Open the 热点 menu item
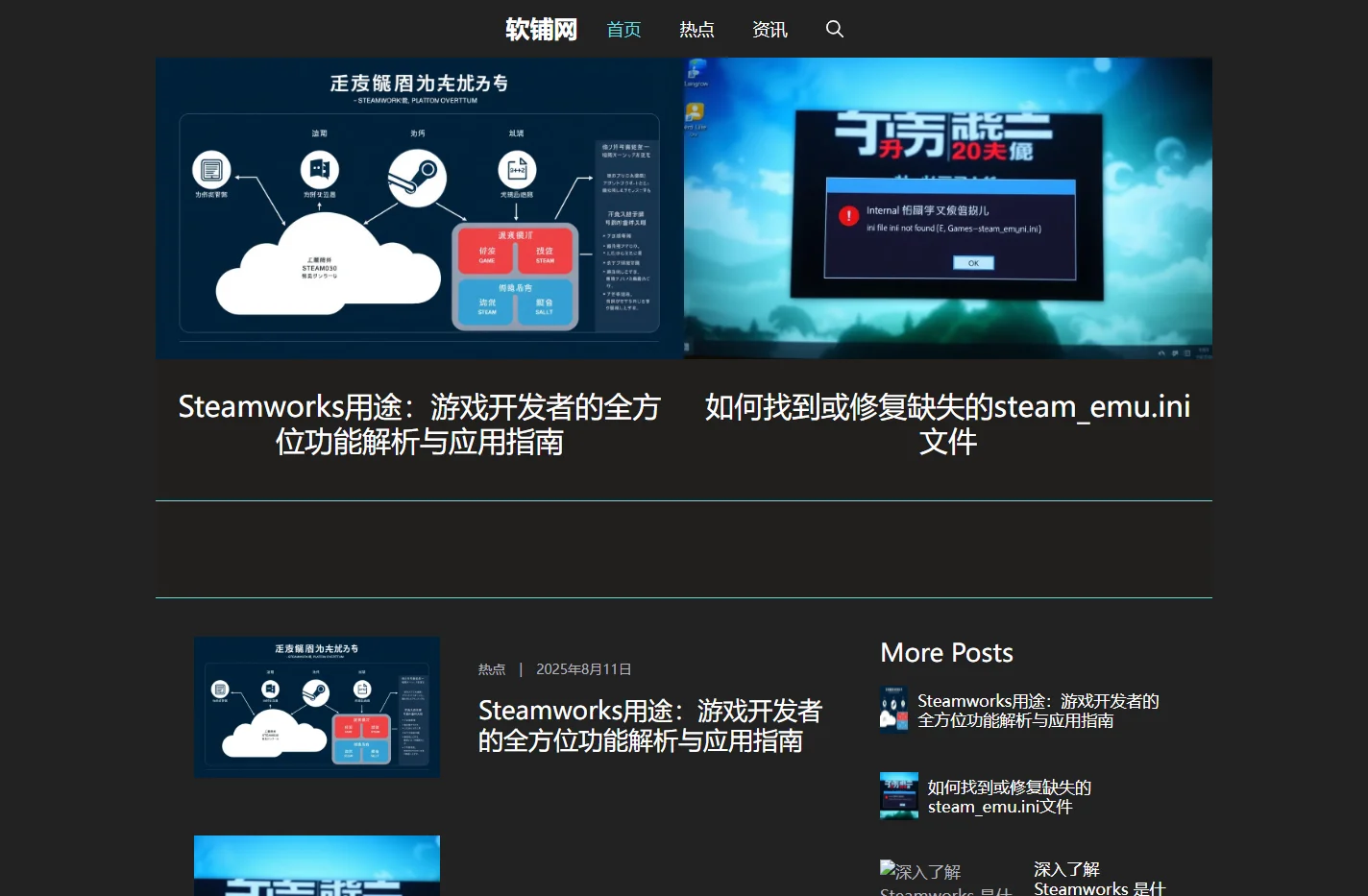1368x896 pixels. coord(696,29)
